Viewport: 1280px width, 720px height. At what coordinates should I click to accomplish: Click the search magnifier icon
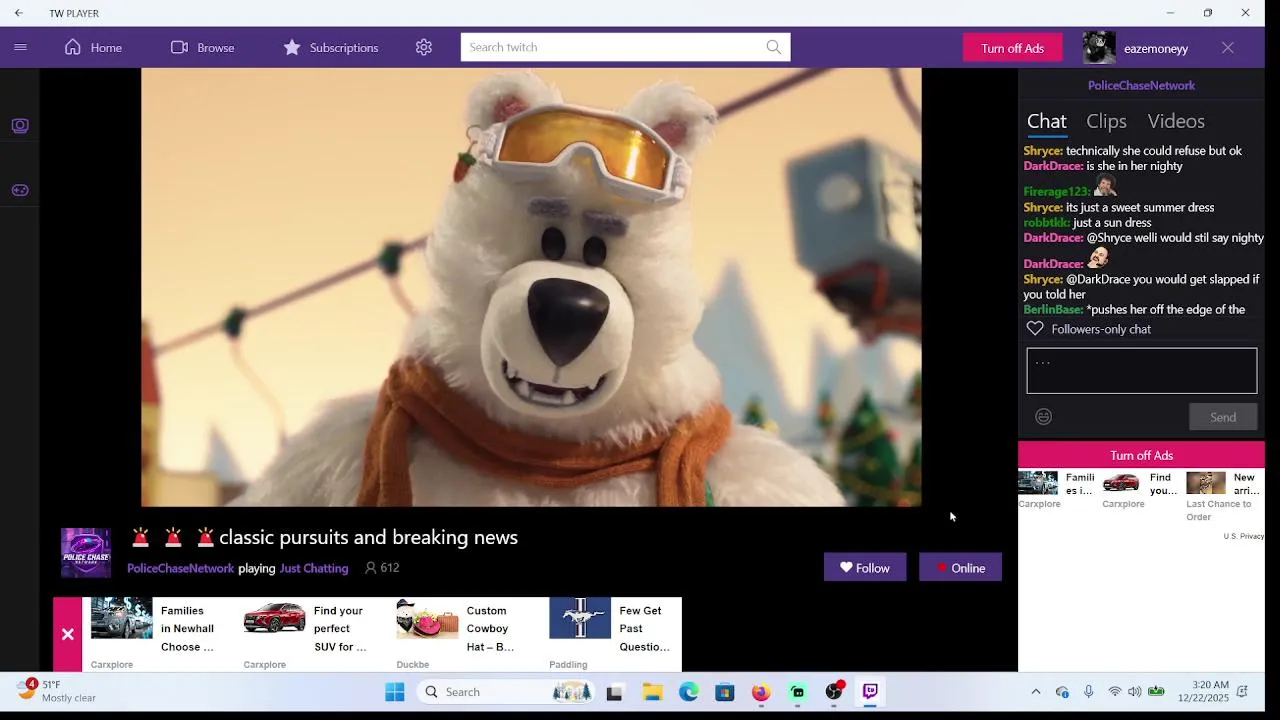(774, 47)
